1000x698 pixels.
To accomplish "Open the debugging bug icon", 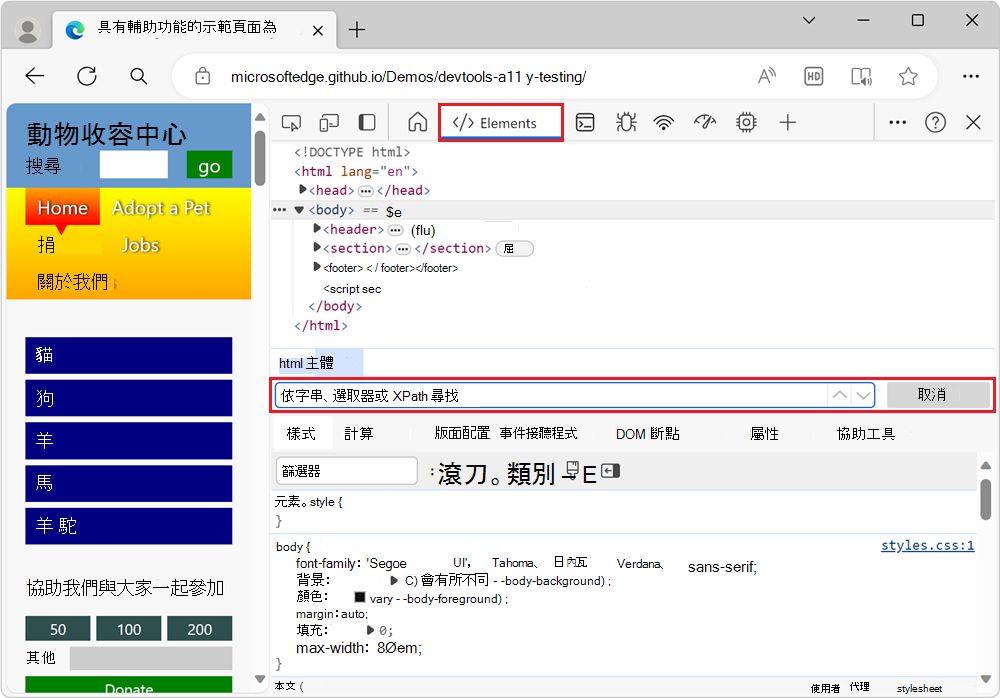I will pos(624,122).
